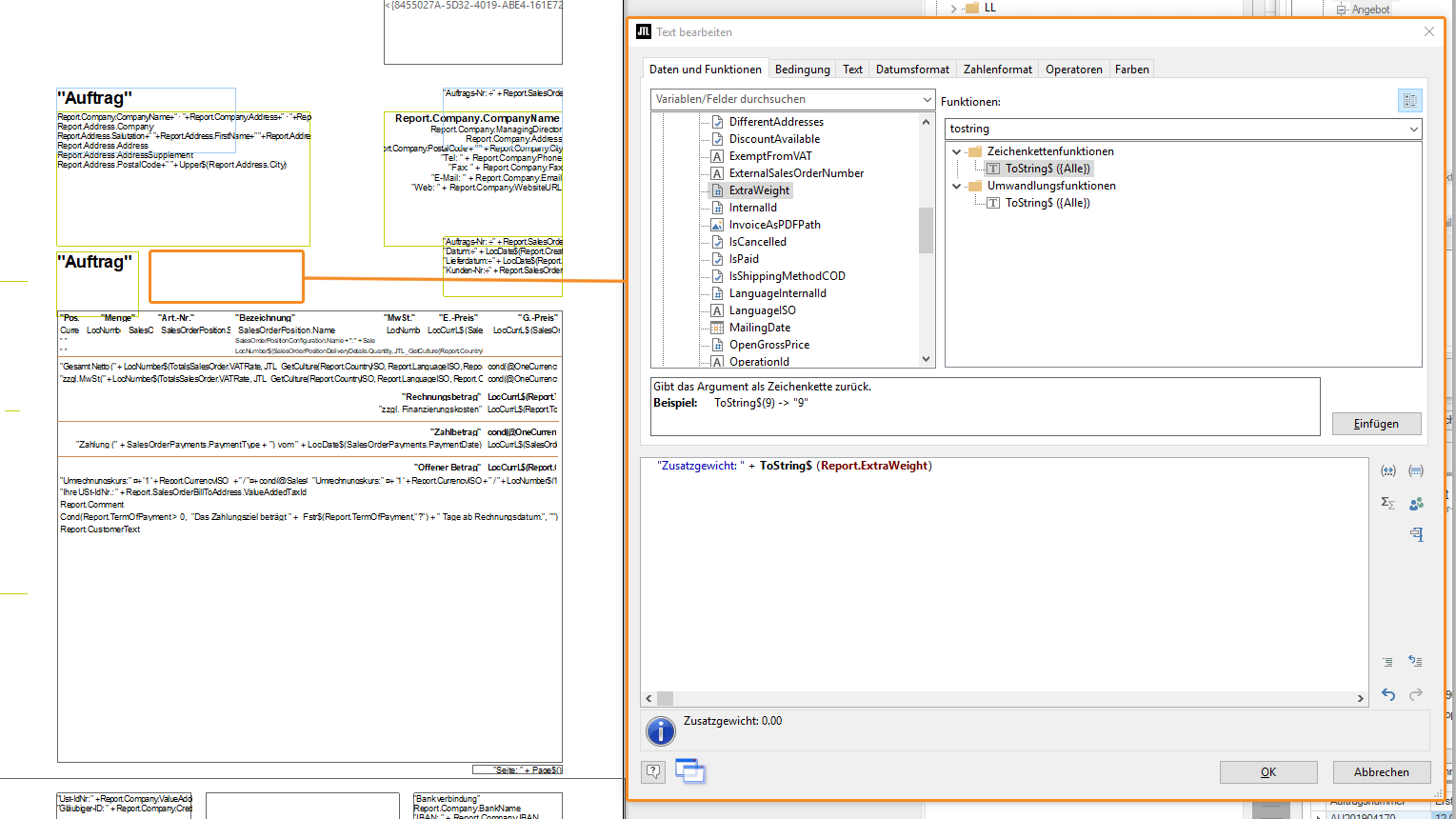Open the Datumsformat tab
The height and width of the screenshot is (819, 1456).
click(912, 70)
